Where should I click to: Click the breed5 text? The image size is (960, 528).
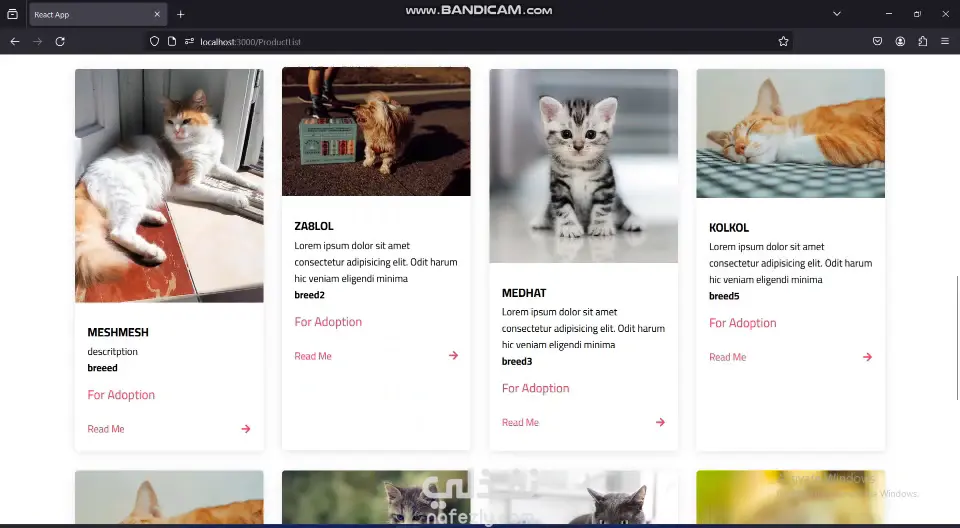[724, 296]
